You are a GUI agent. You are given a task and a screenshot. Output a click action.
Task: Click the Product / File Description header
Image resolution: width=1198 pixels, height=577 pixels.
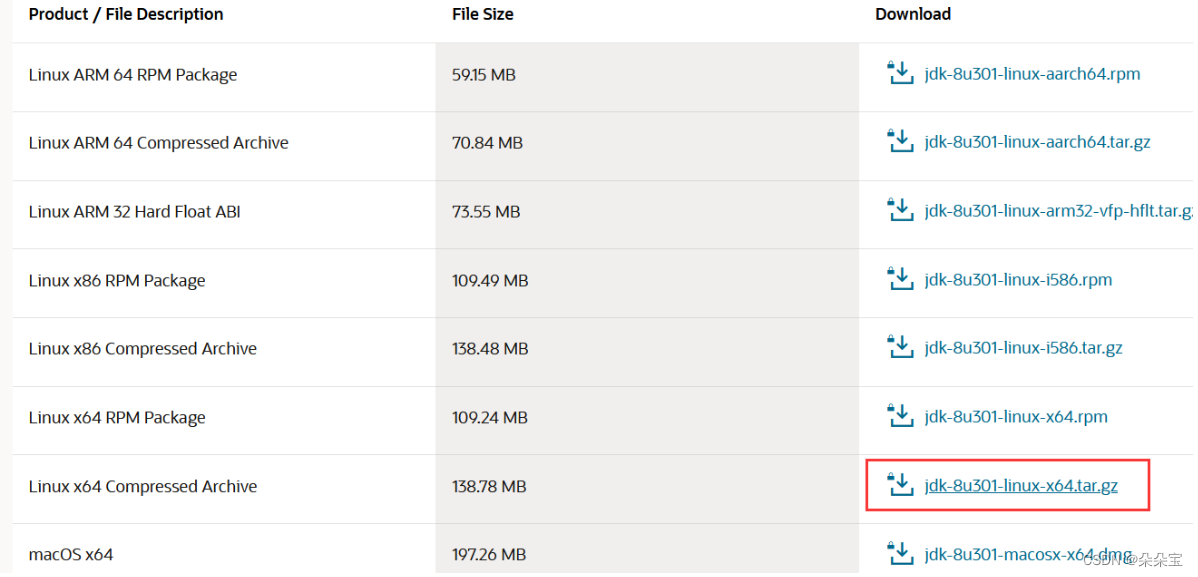pos(126,14)
